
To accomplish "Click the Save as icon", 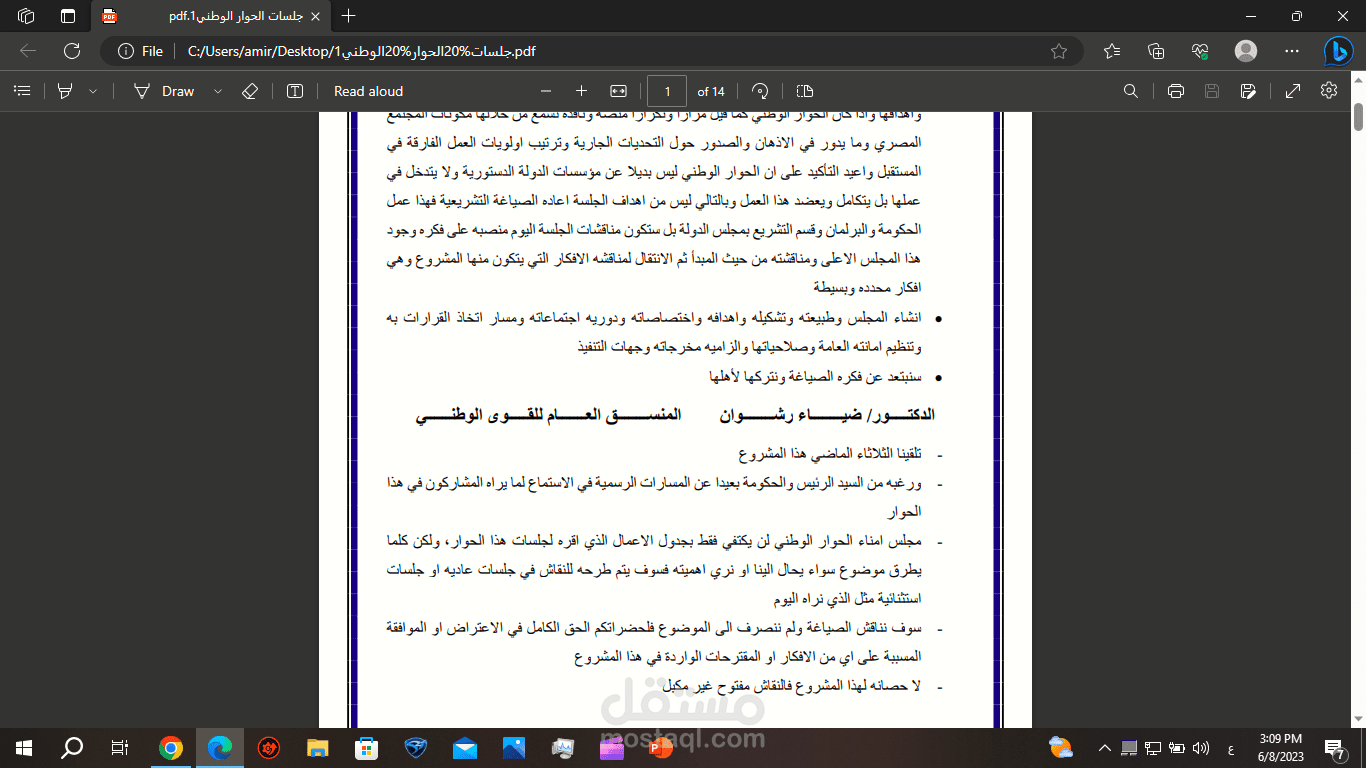I will click(x=1248, y=91).
